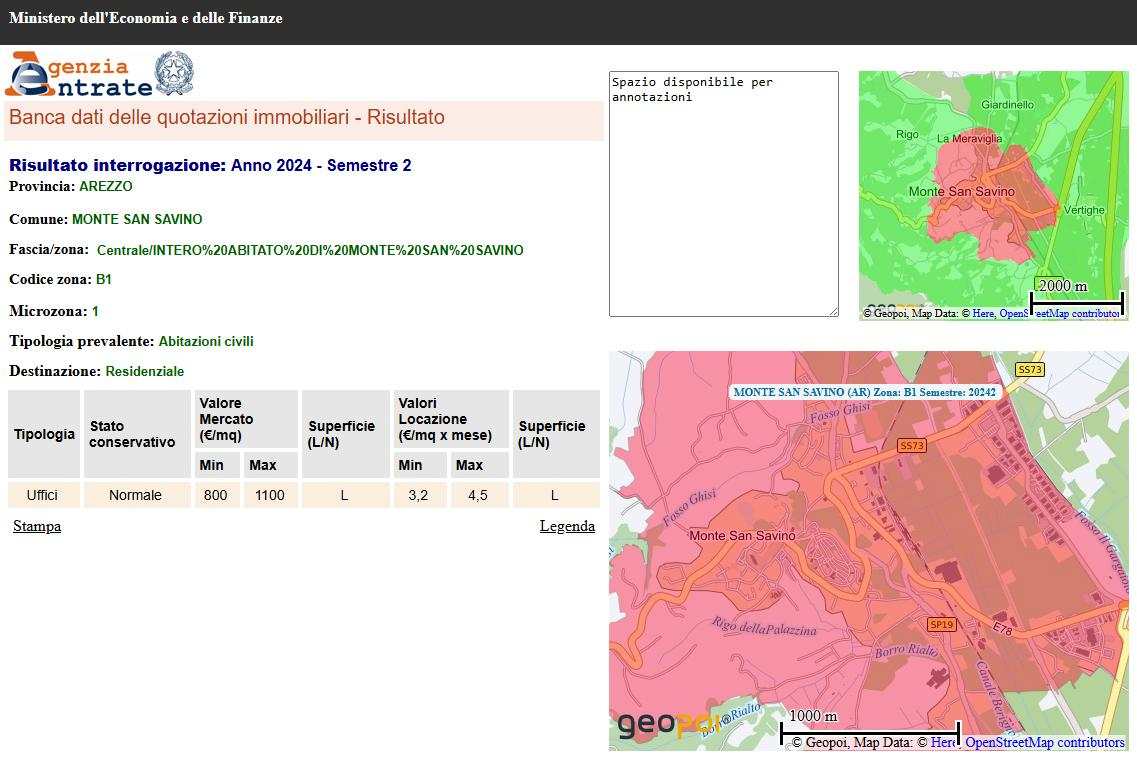The height and width of the screenshot is (761, 1137).
Task: Open the Stampa print link
Action: point(37,526)
